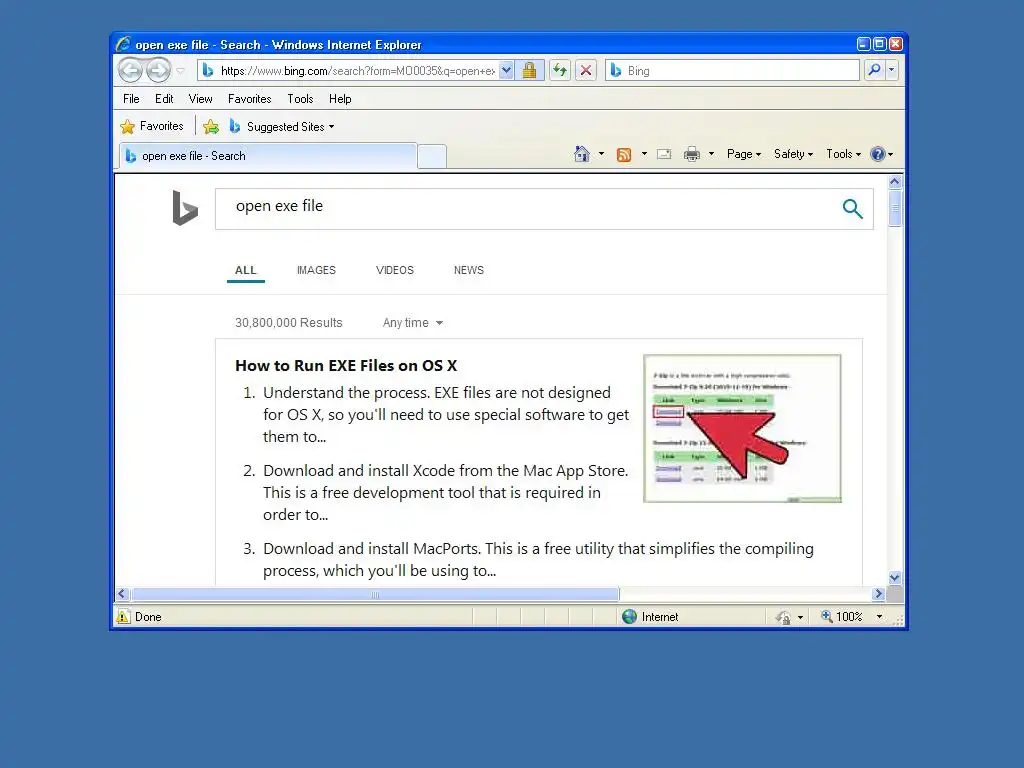Viewport: 1024px width, 768px height.
Task: Open 'How to Run EXE Files on OS X' heading
Action: coord(346,366)
